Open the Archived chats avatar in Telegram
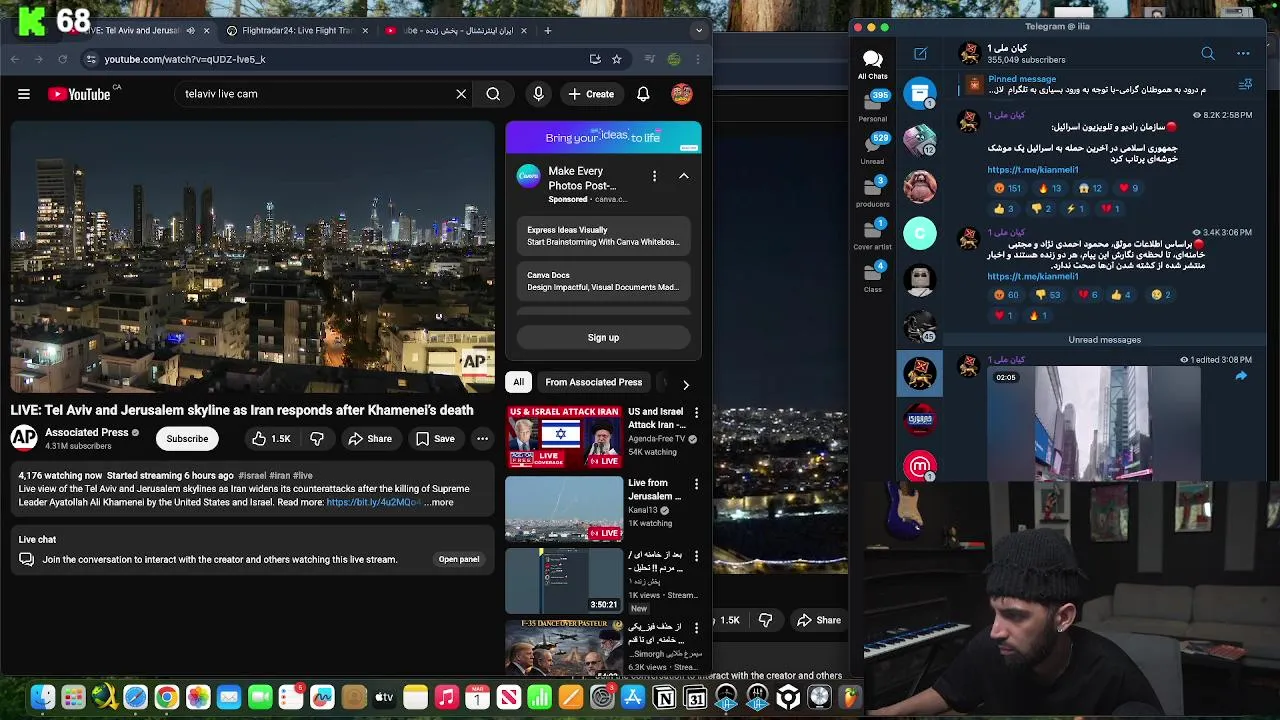 (920, 93)
